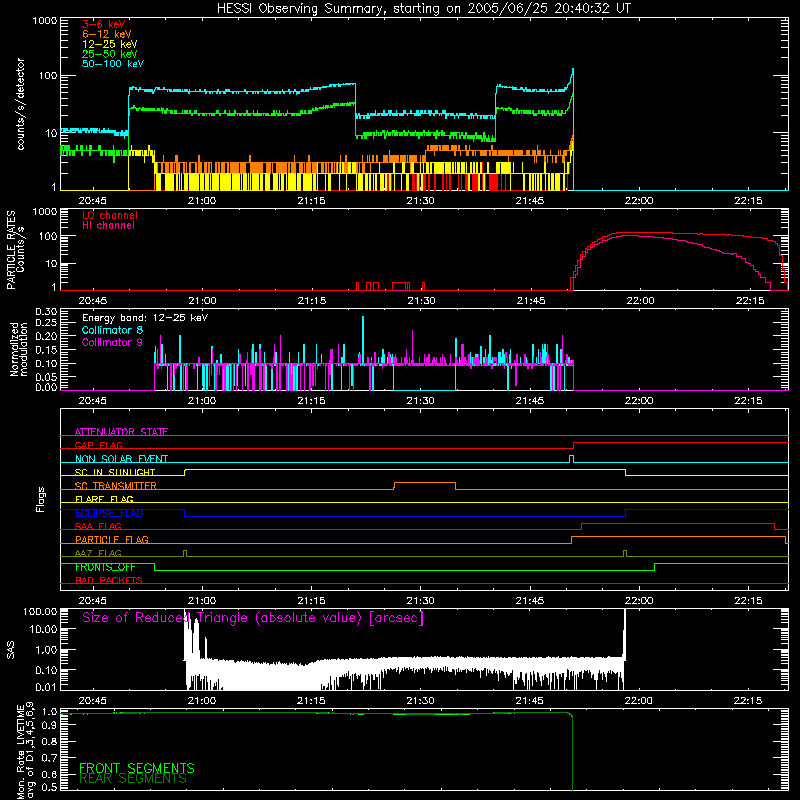Image resolution: width=800 pixels, height=800 pixels.
Task: Click the Size of Reduced Triangle caption
Action: coord(253,618)
